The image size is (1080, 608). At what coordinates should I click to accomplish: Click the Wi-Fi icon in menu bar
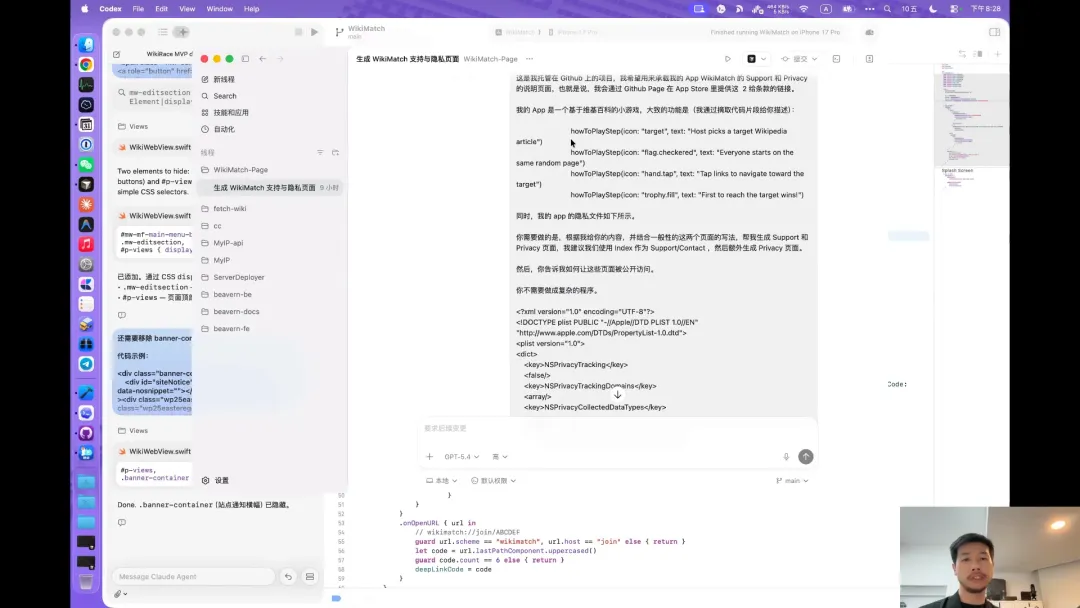(804, 9)
